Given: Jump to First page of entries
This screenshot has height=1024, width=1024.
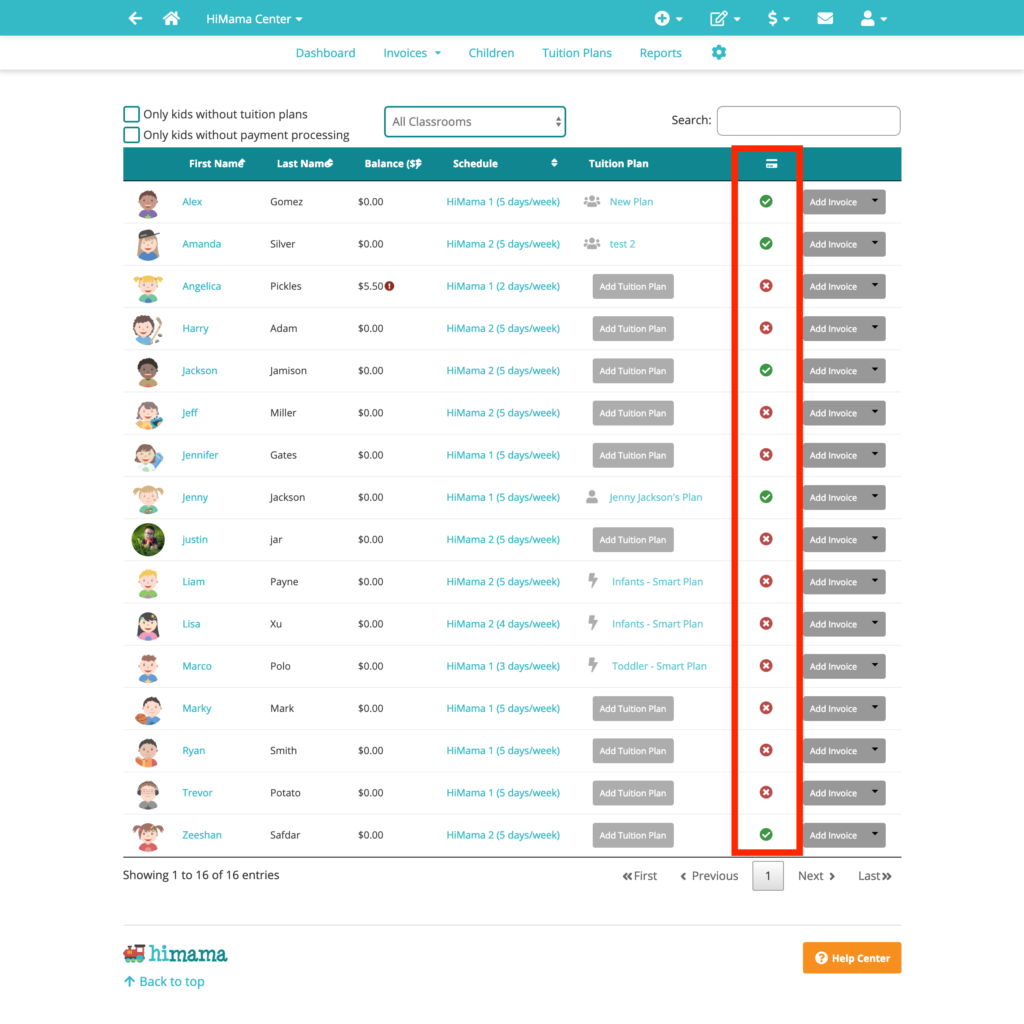Looking at the screenshot, I should point(639,876).
